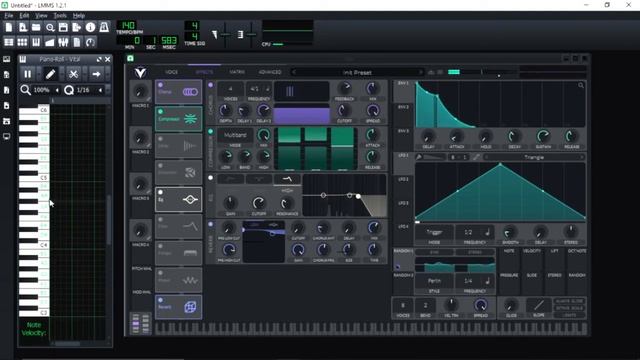Open the instrument plugins sidebar icon
This screenshot has width=640, height=360.
click(7, 59)
